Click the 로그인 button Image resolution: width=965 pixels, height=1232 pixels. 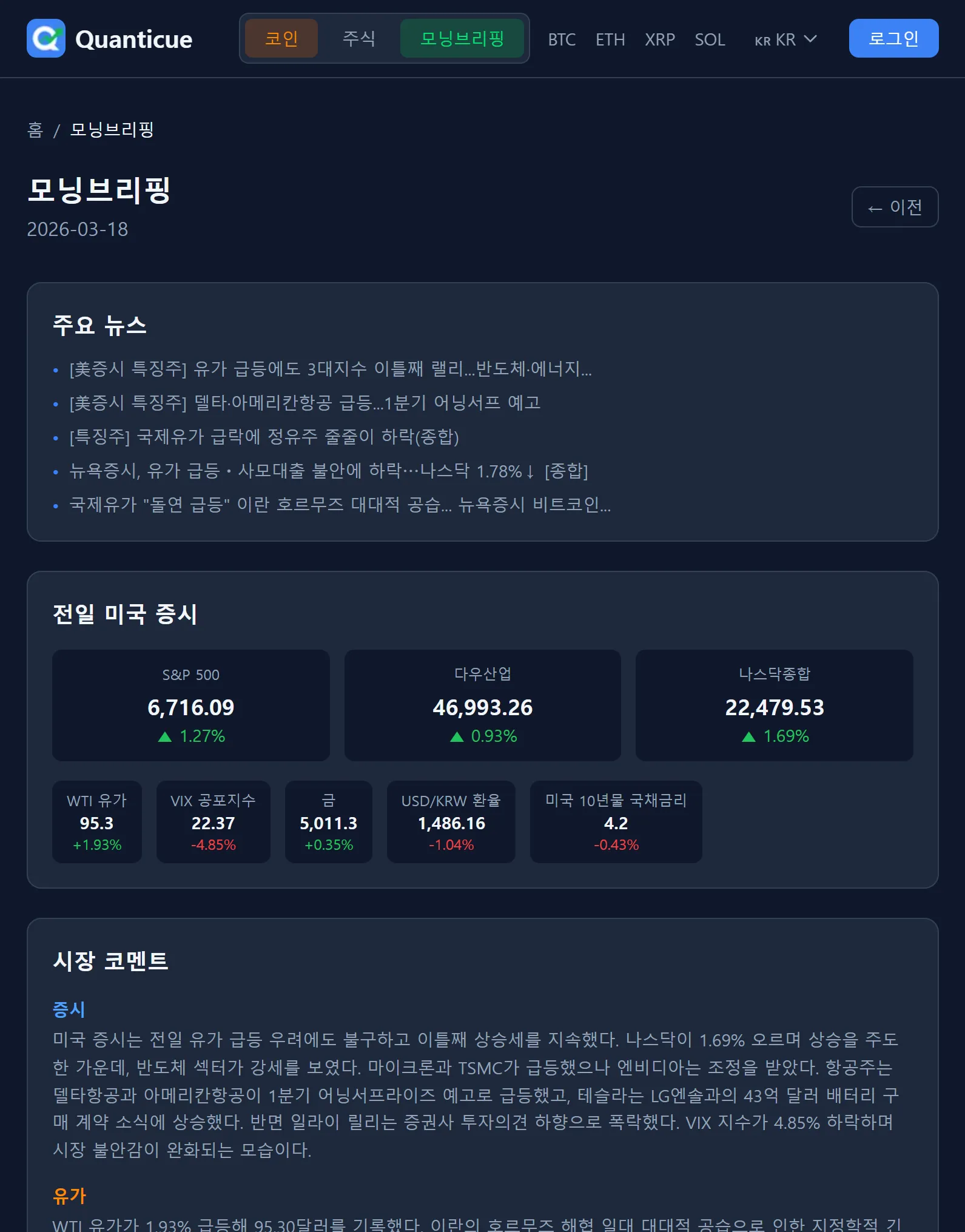point(893,38)
